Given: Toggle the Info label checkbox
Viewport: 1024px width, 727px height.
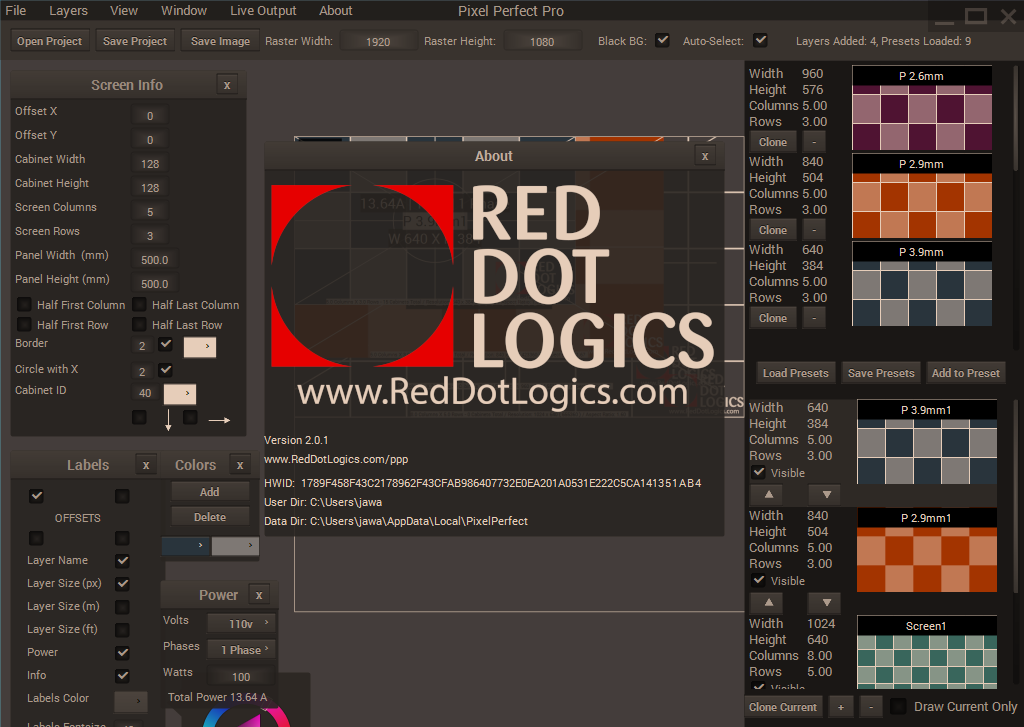Looking at the screenshot, I should pyautogui.click(x=122, y=675).
